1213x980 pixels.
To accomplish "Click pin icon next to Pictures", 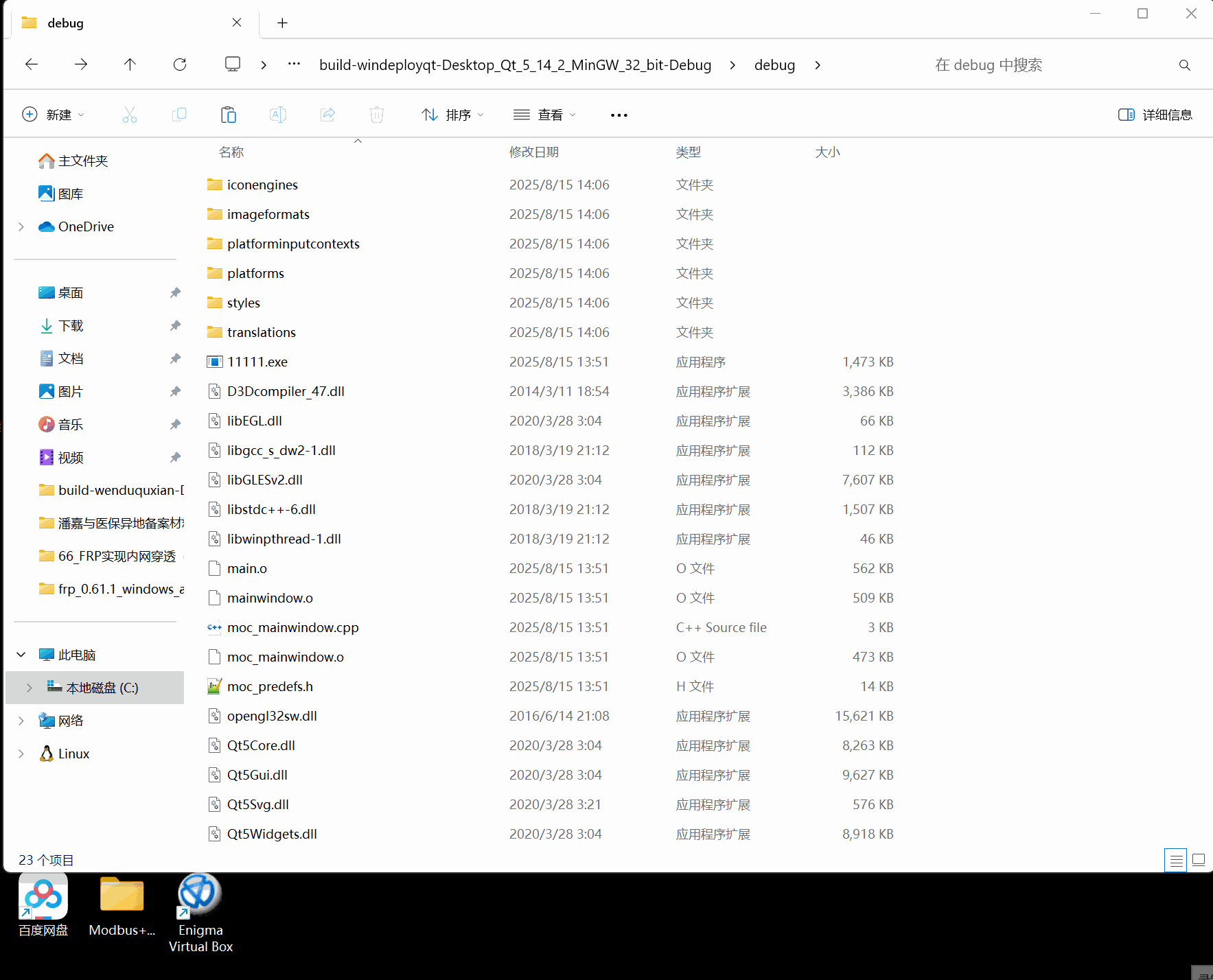I will click(175, 391).
